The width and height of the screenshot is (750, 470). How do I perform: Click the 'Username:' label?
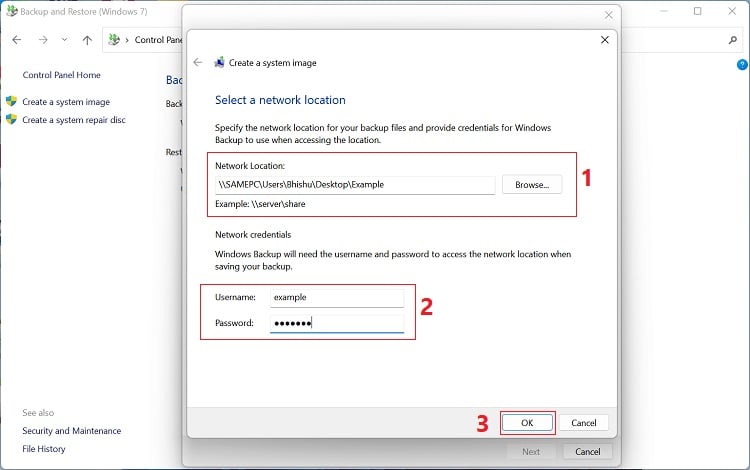pyautogui.click(x=235, y=297)
